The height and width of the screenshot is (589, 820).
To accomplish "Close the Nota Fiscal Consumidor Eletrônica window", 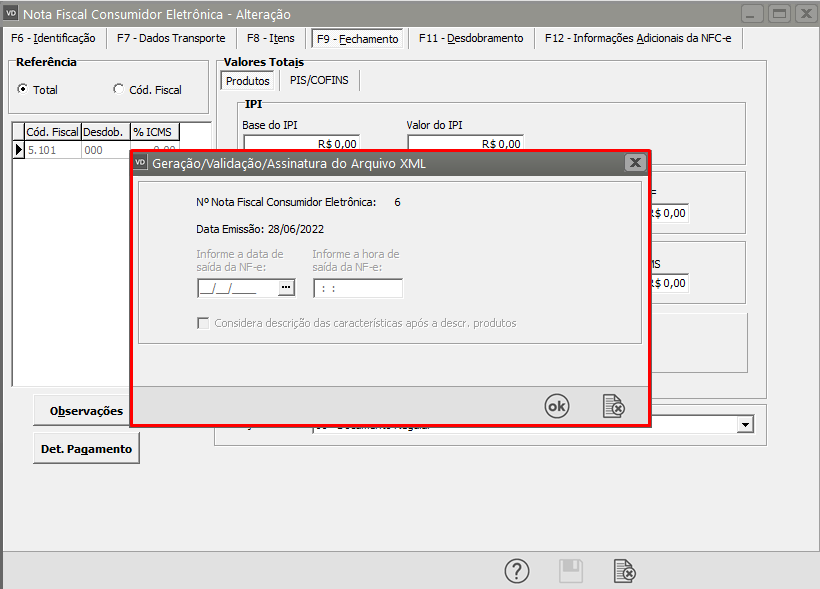I will pyautogui.click(x=806, y=14).
